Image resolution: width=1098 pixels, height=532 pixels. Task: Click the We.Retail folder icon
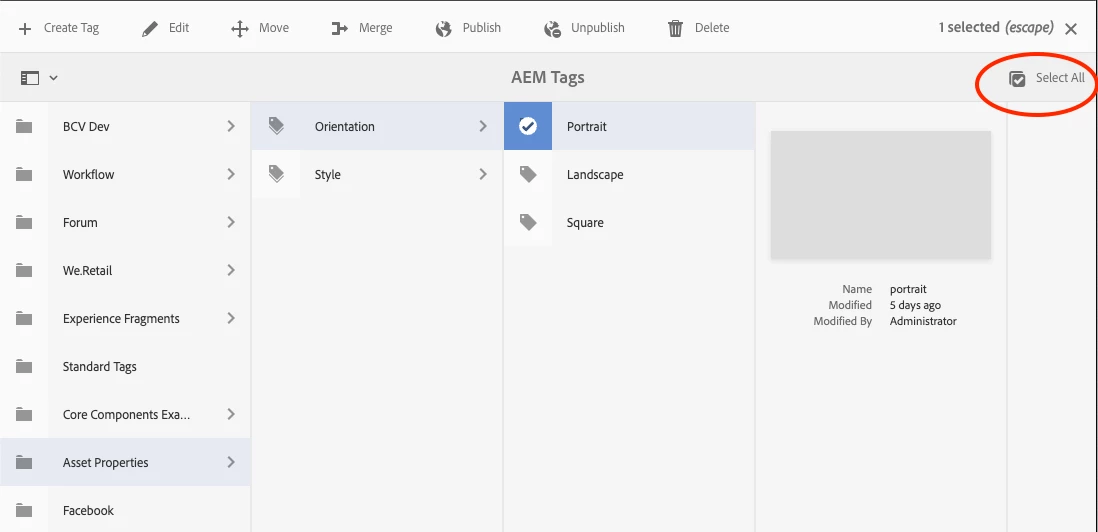click(x=25, y=270)
